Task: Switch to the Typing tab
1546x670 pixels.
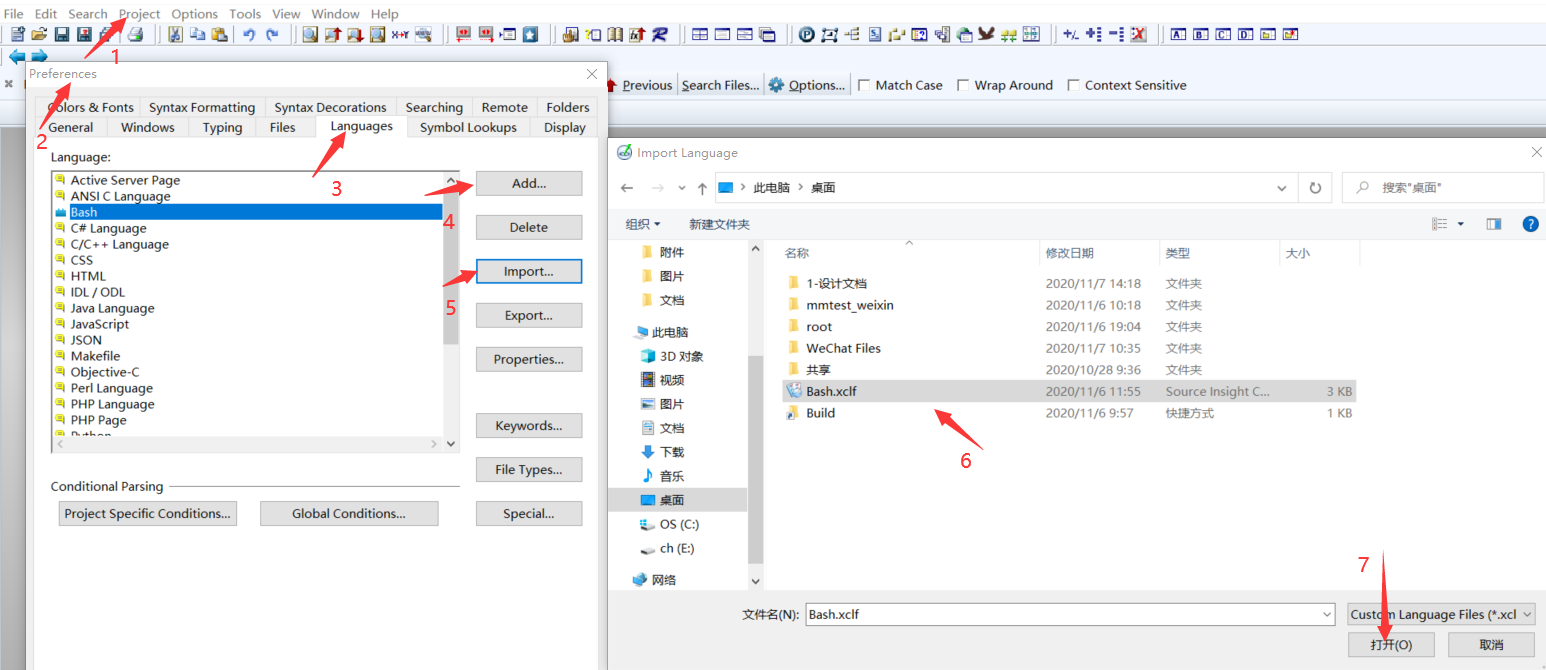Action: pyautogui.click(x=222, y=127)
